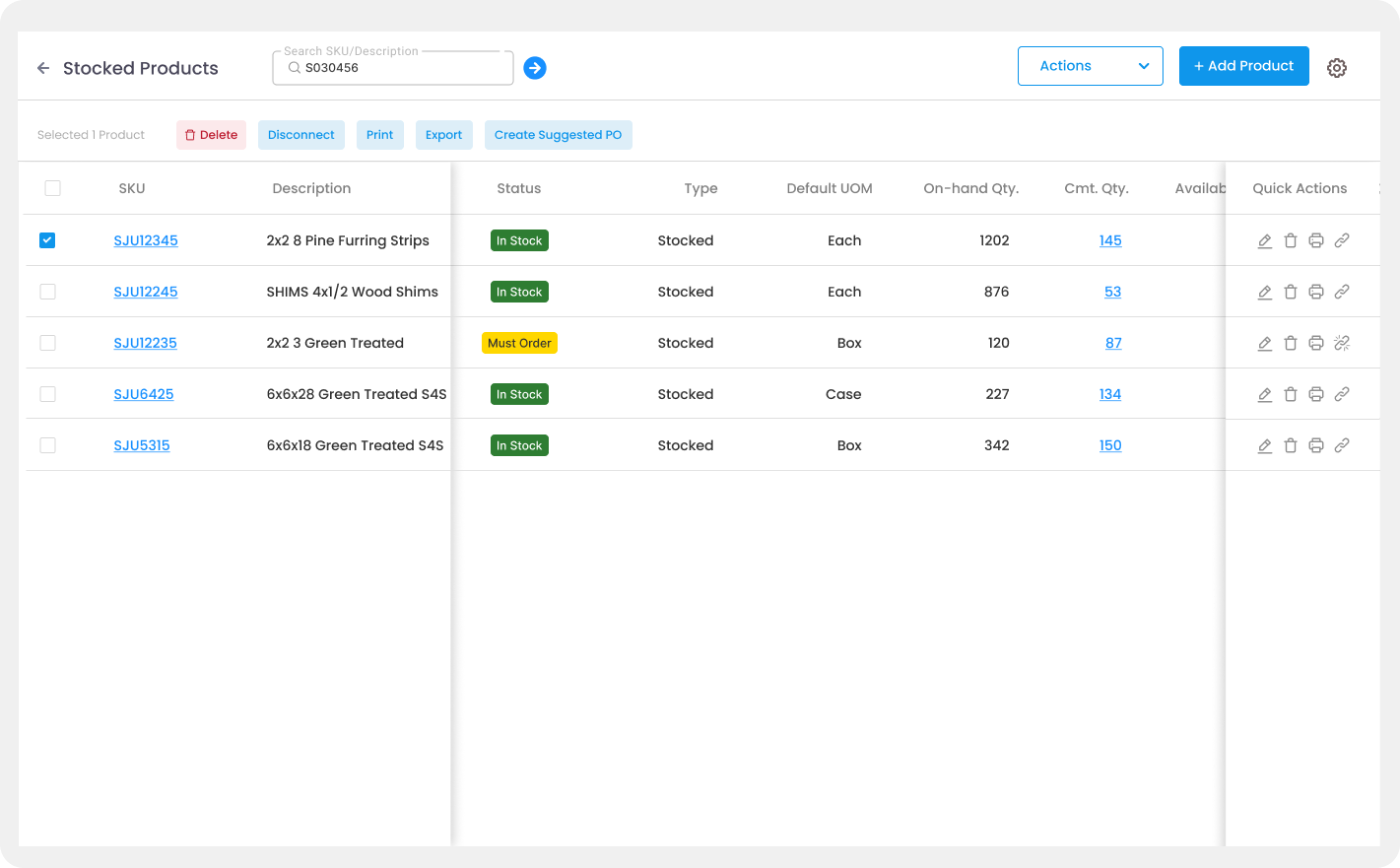This screenshot has width=1400, height=868.
Task: Click description 2x2 8 Pine Furring Strips
Action: pos(348,240)
